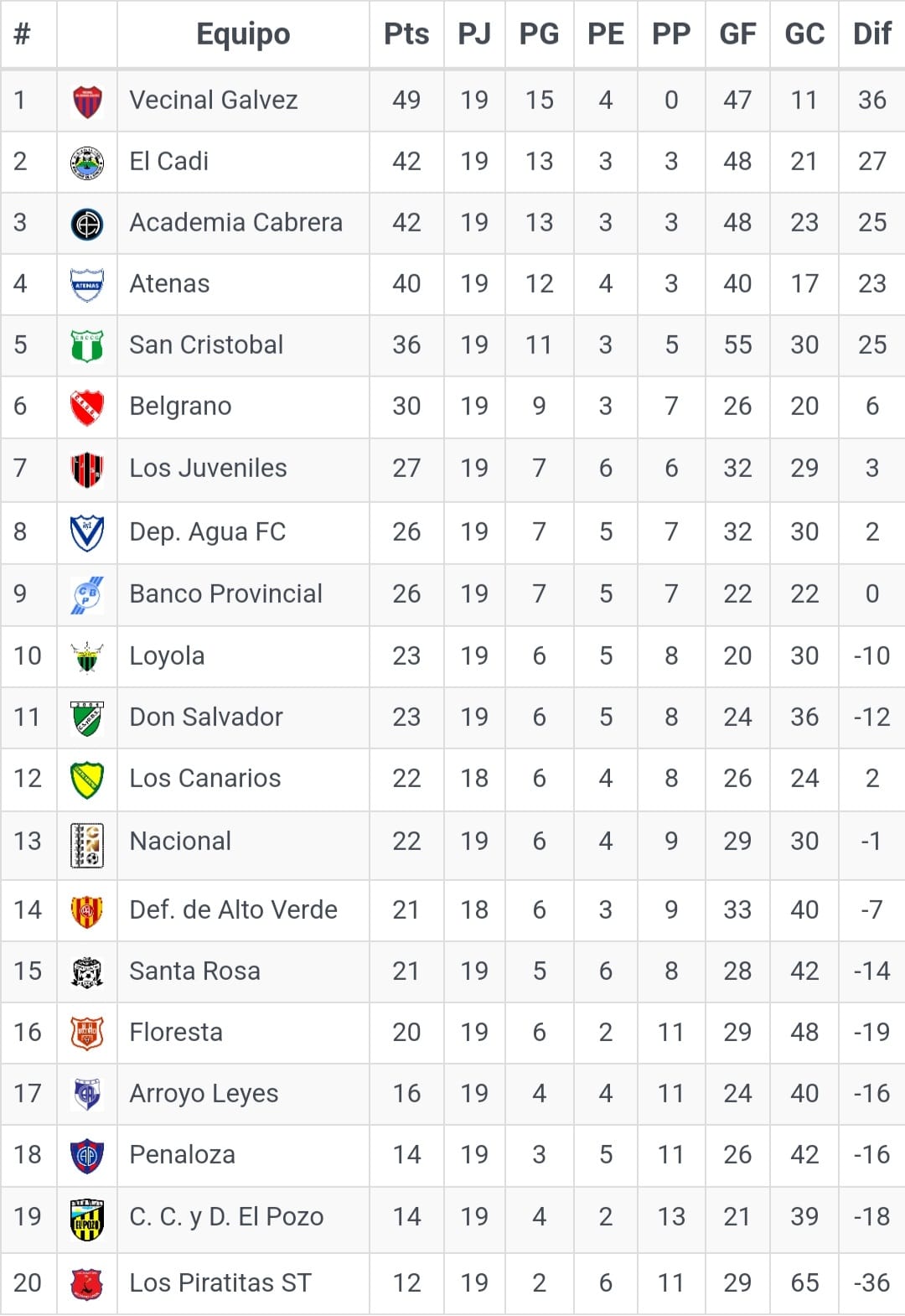
Task: Click the Vecinal Galvez team crest
Action: tap(87, 101)
